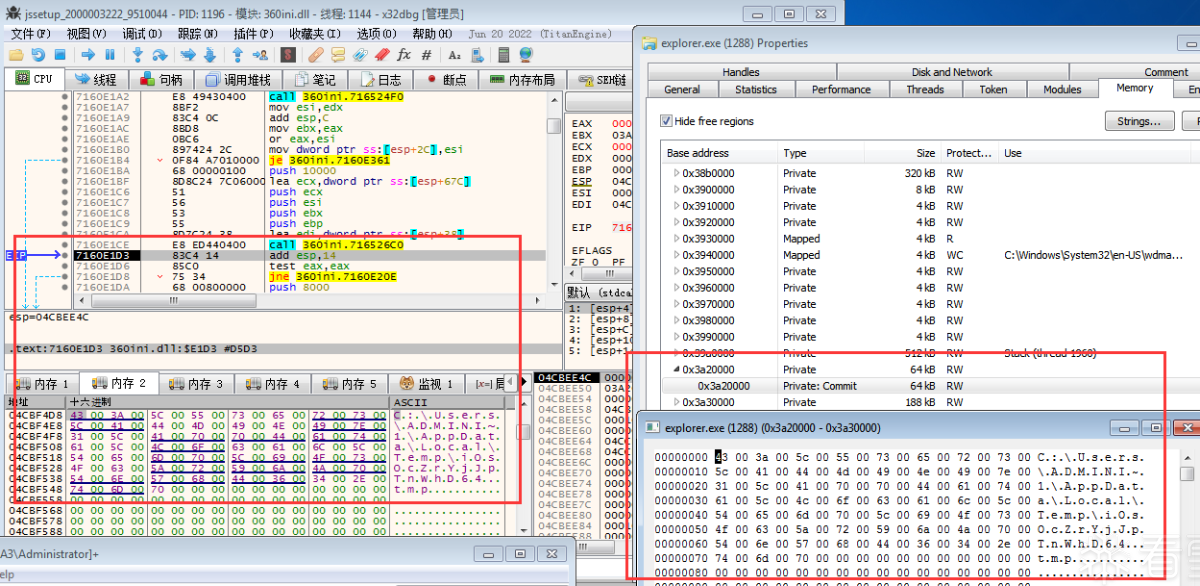Image resolution: width=1200 pixels, height=586 pixels.
Task: Collapse the 0x3a20000 memory region
Action: pos(676,369)
